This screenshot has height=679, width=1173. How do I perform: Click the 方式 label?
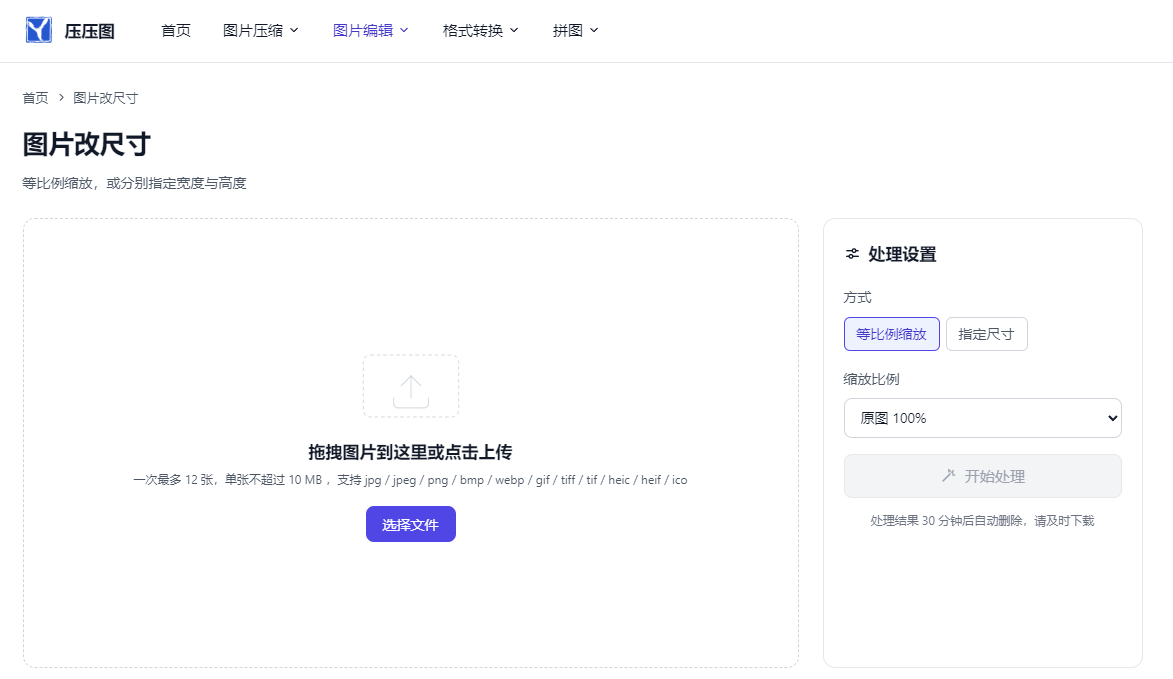coord(857,298)
